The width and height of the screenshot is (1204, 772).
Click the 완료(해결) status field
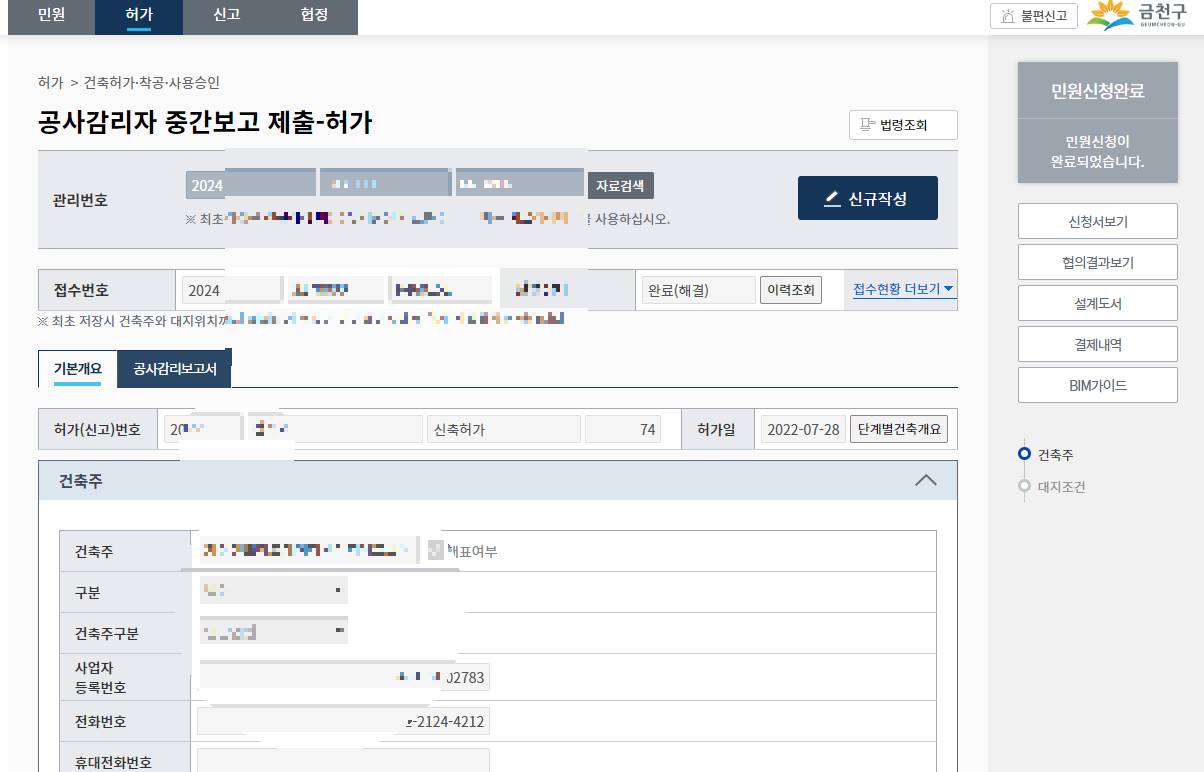[x=698, y=289]
